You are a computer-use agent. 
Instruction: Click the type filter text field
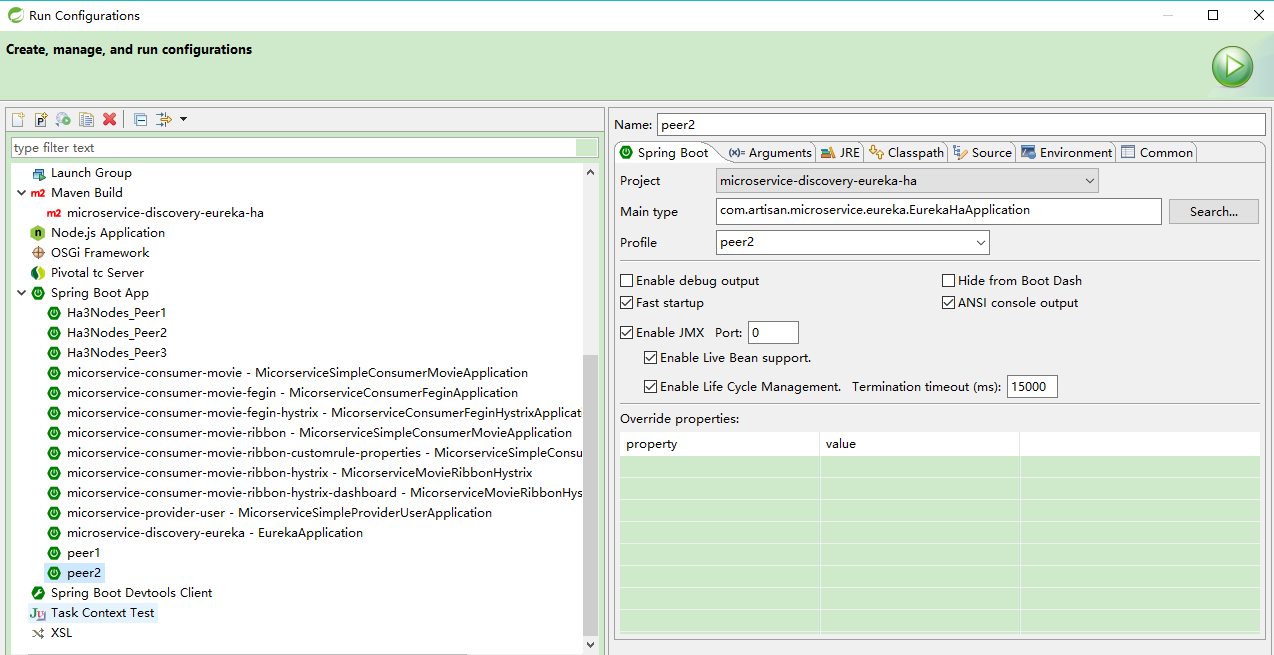click(294, 148)
